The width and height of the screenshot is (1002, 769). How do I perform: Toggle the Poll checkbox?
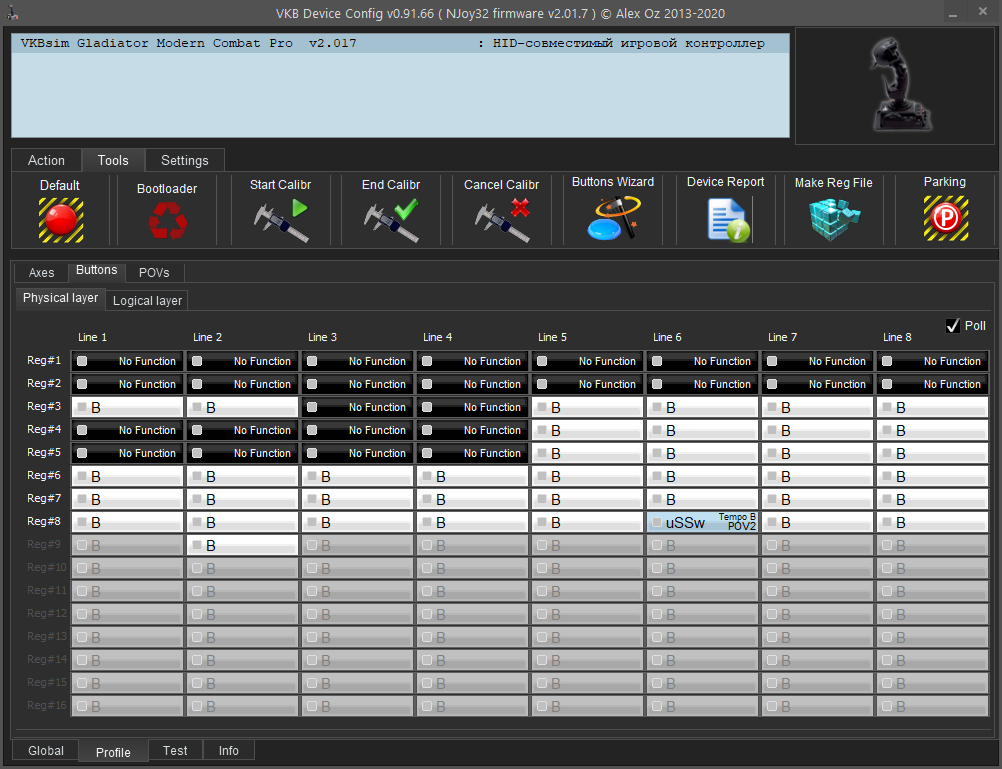tap(953, 326)
